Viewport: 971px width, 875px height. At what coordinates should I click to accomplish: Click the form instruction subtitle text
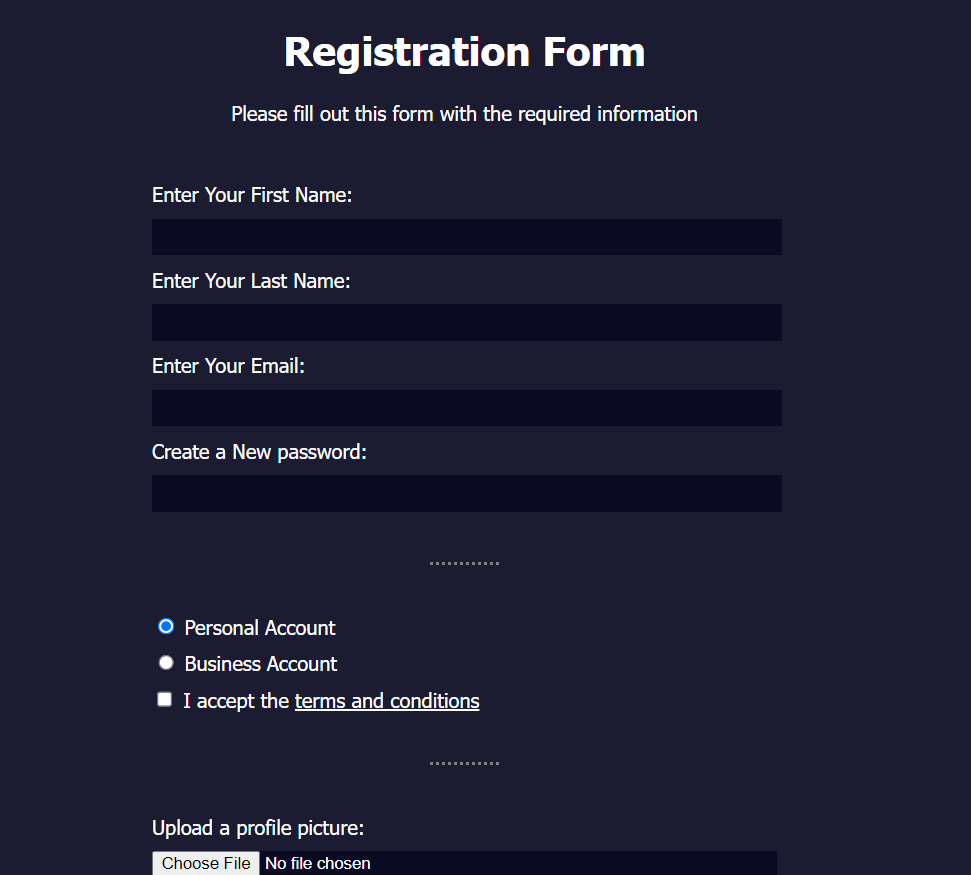pyautogui.click(x=464, y=114)
